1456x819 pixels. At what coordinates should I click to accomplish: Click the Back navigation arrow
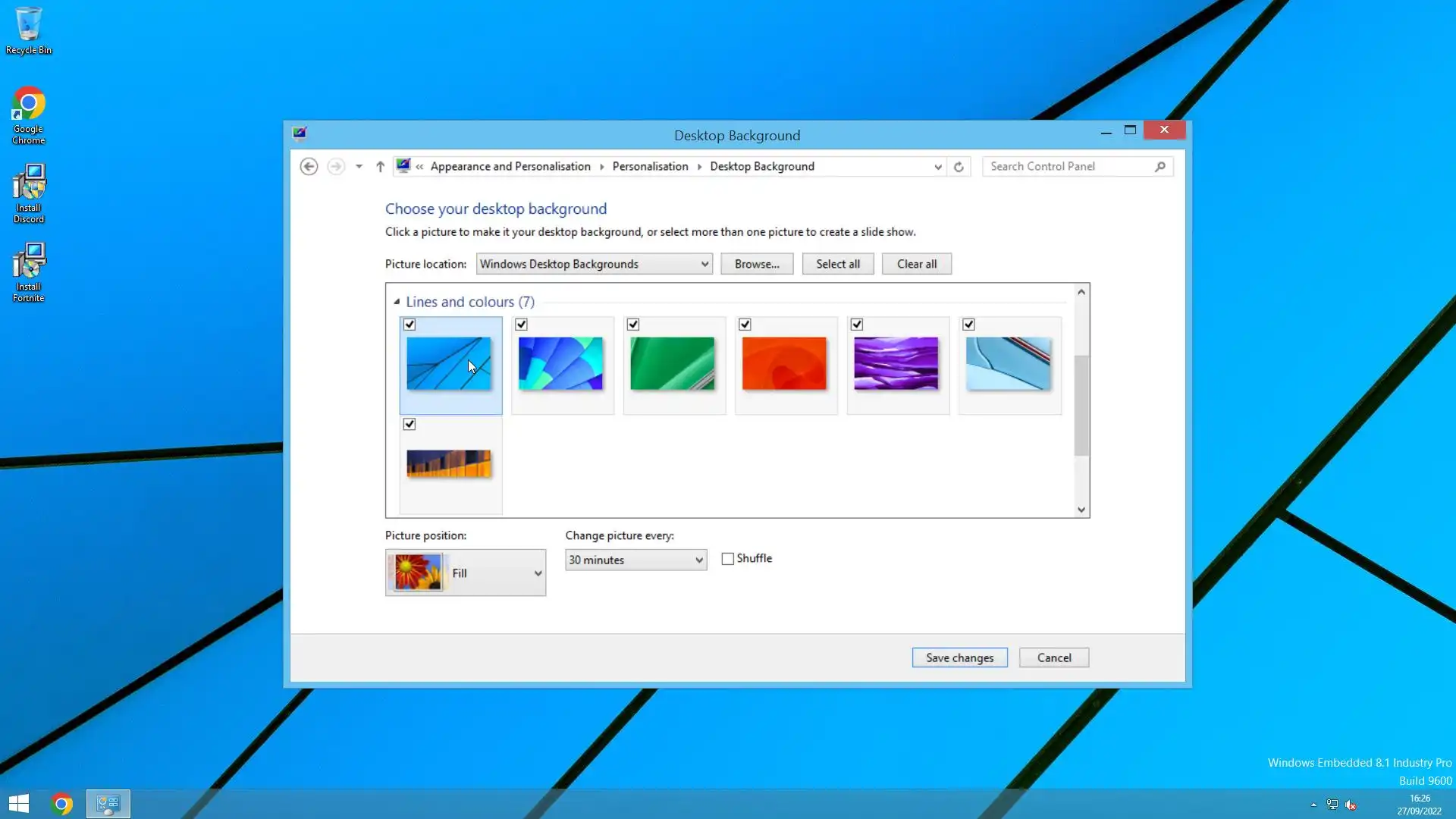[x=309, y=167]
